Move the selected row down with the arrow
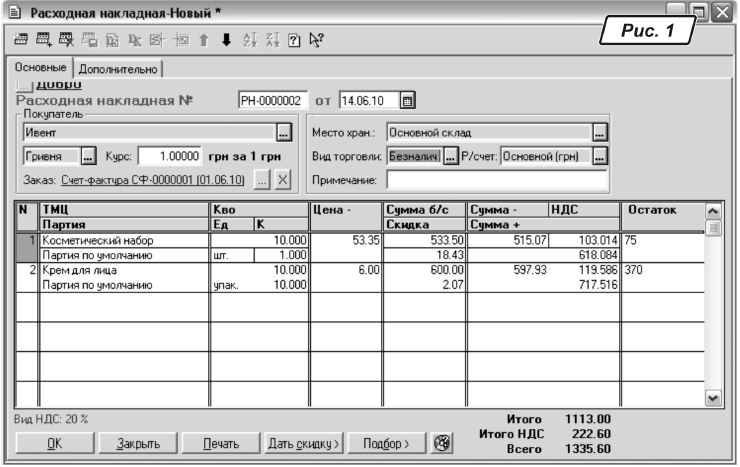 pos(226,40)
